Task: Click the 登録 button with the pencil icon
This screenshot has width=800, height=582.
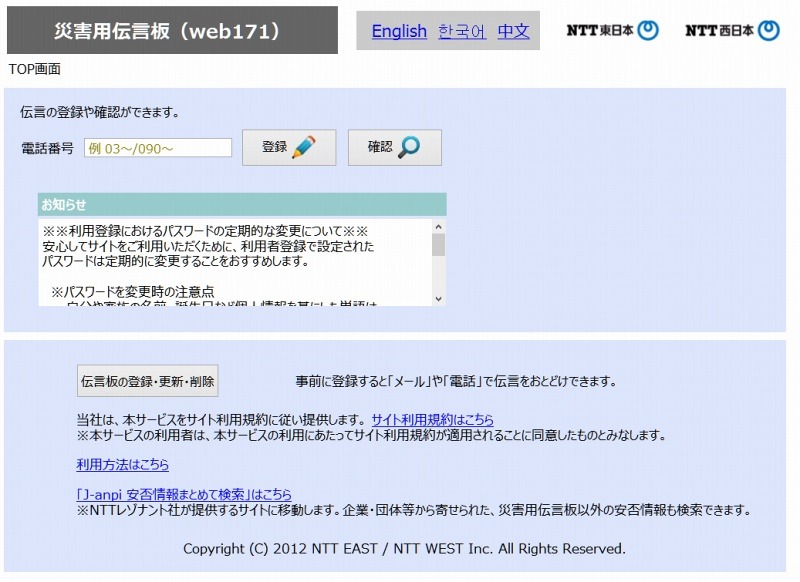Action: tap(289, 147)
